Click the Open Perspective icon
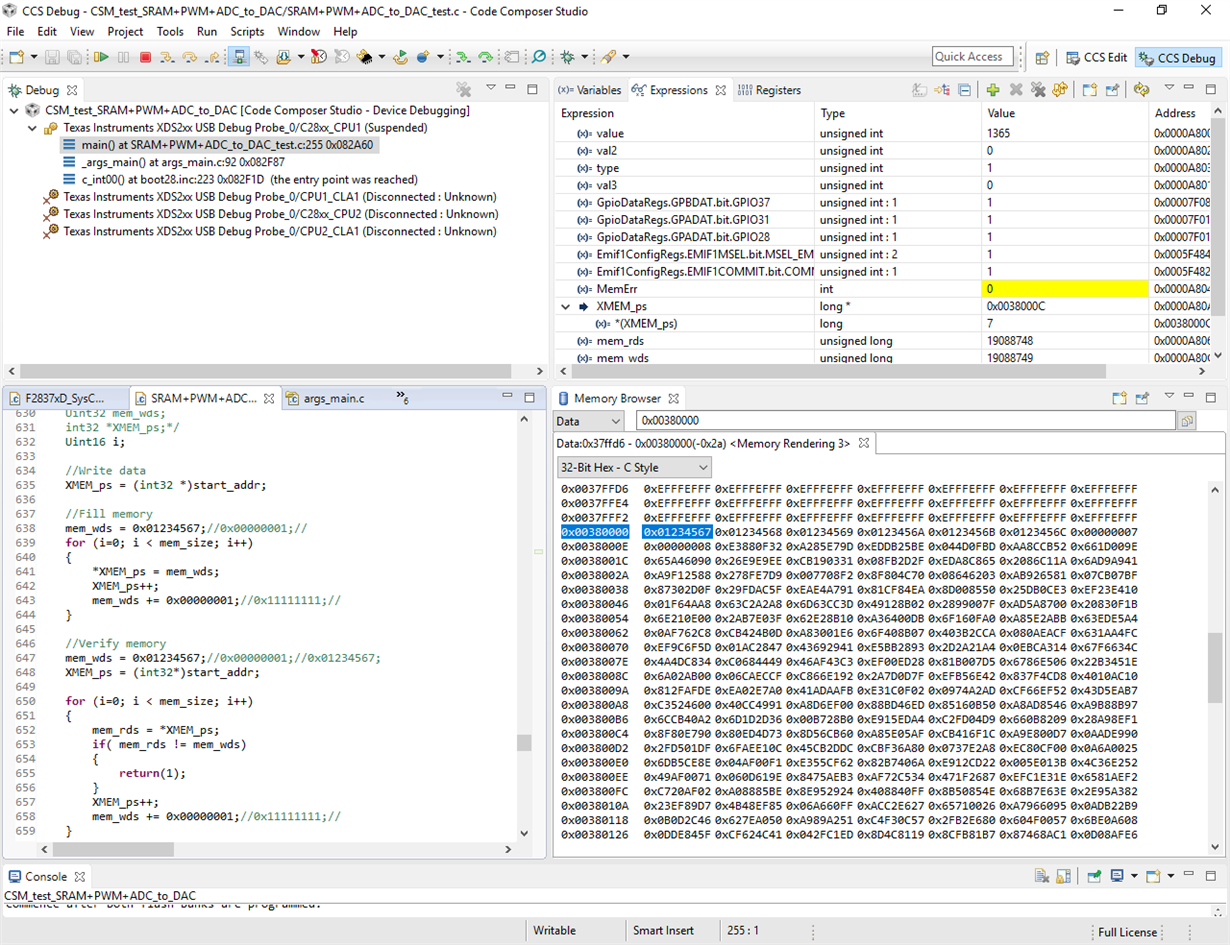The height and width of the screenshot is (945, 1230). point(1042,57)
